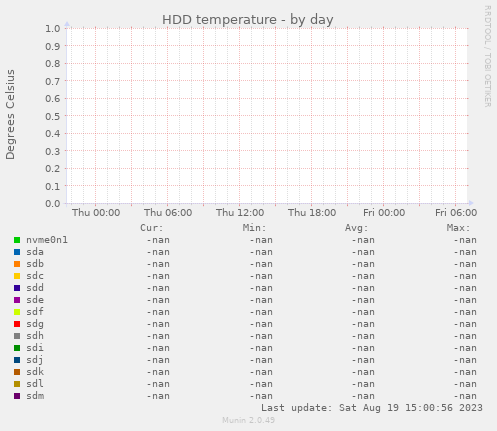Click the sdg Min -nan value
The width and height of the screenshot is (497, 431).
[261, 324]
